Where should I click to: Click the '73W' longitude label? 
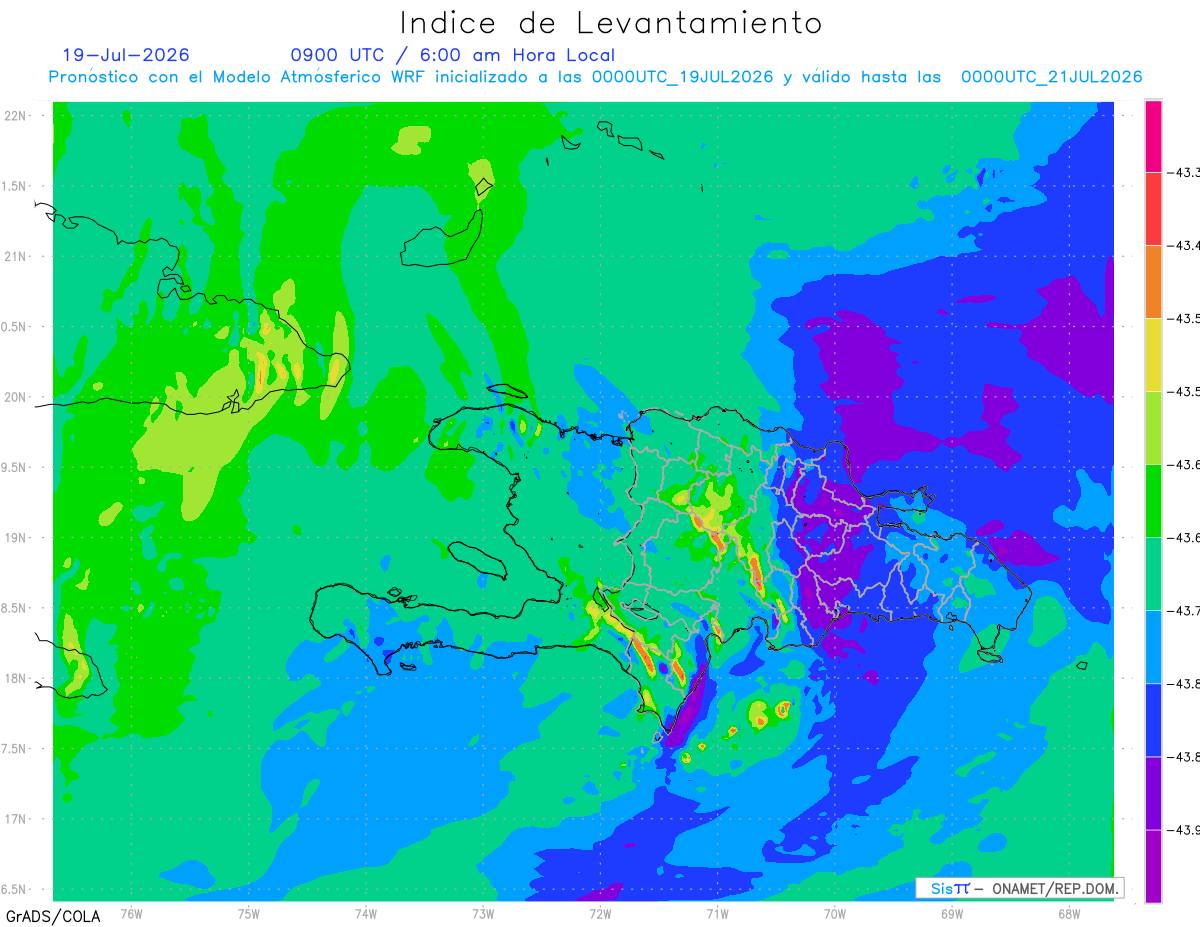[483, 913]
